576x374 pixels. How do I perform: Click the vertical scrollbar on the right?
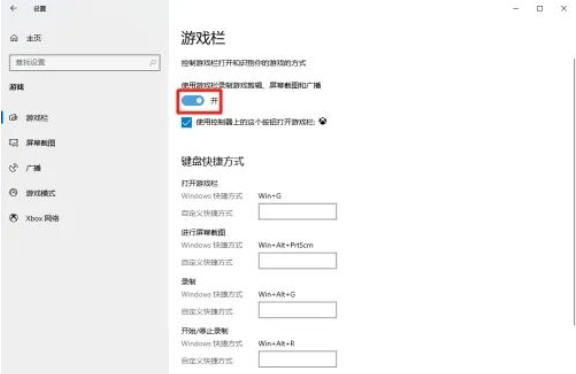(574, 191)
